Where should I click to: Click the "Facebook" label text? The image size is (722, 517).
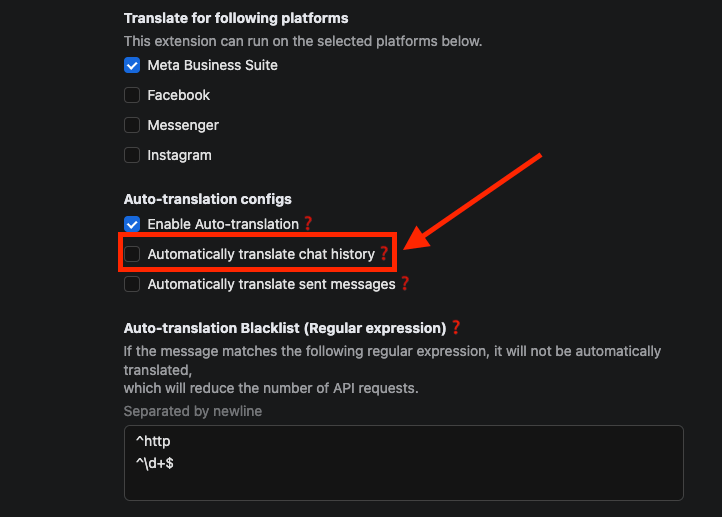pos(178,95)
